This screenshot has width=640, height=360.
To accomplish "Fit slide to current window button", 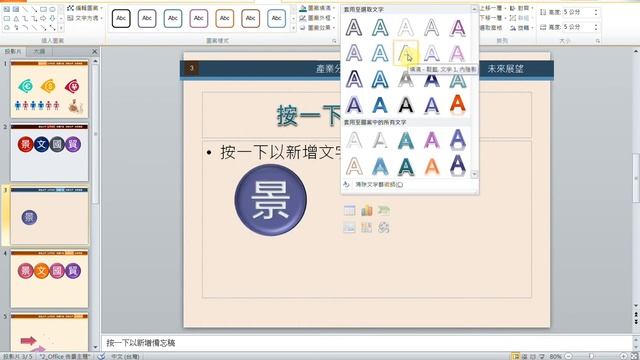I will point(634,356).
